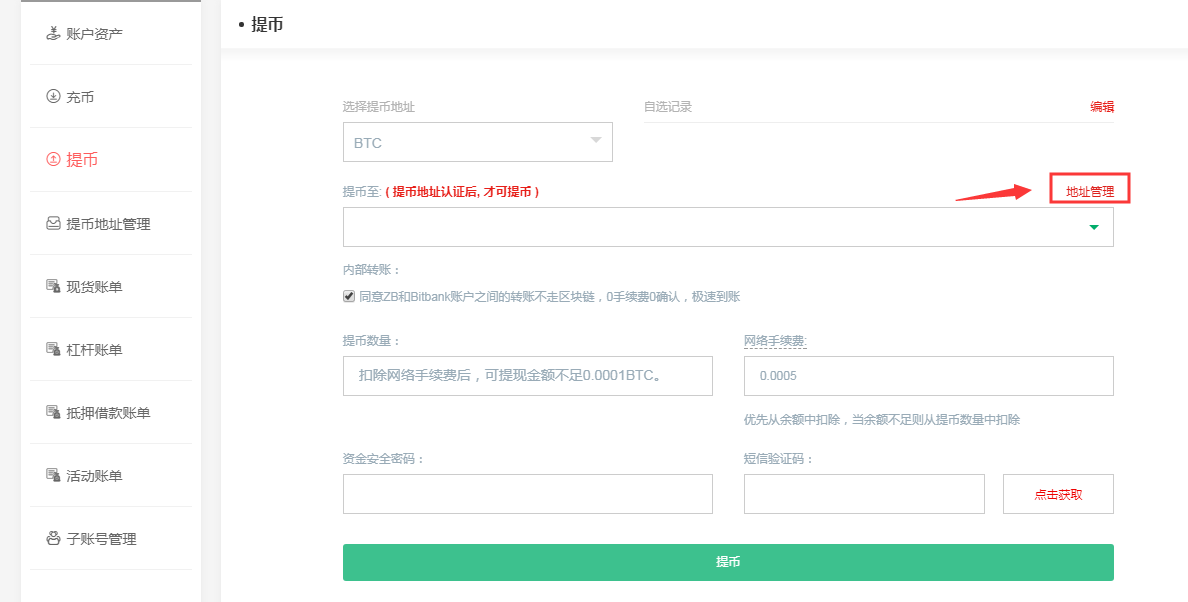Select the 账户资产 wallet icon
This screenshot has width=1188, height=602.
tap(51, 32)
